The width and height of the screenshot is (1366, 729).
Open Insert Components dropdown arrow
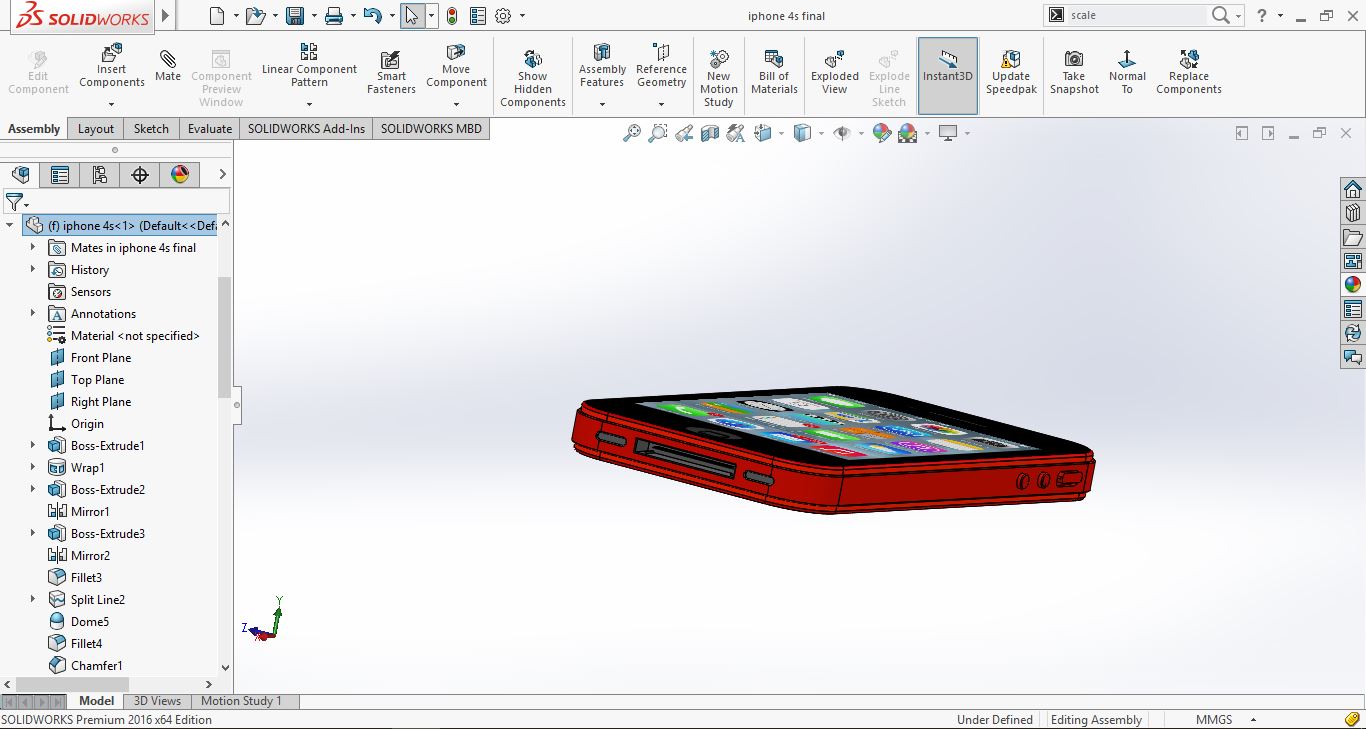tap(111, 104)
